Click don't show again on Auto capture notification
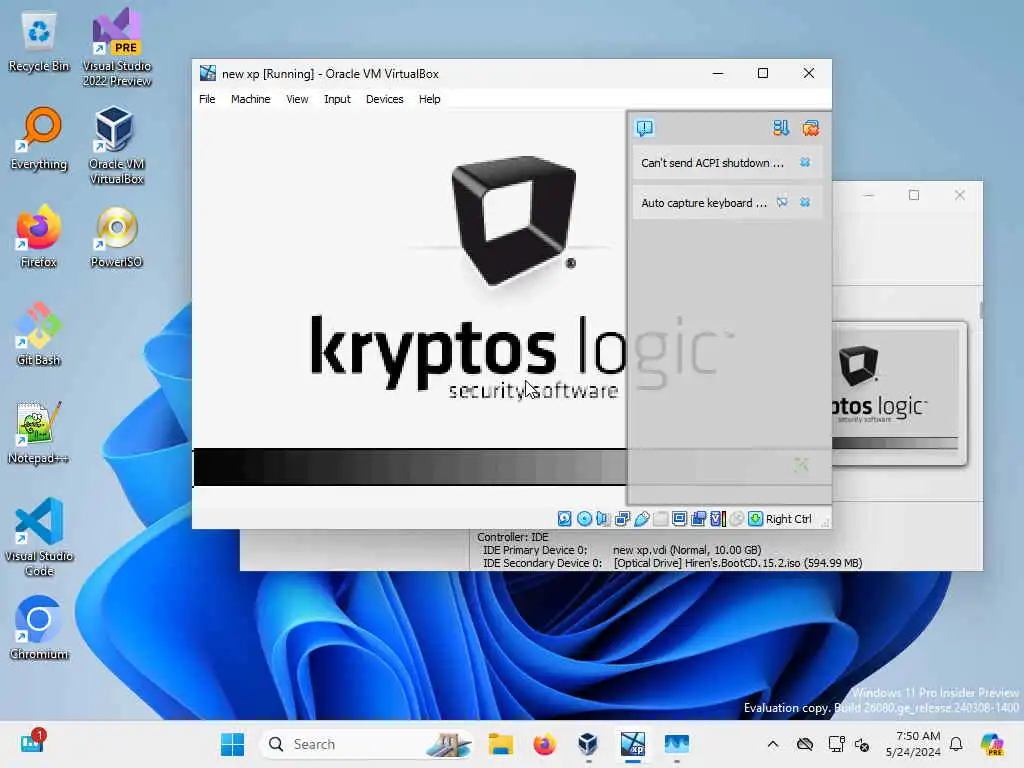 782,202
